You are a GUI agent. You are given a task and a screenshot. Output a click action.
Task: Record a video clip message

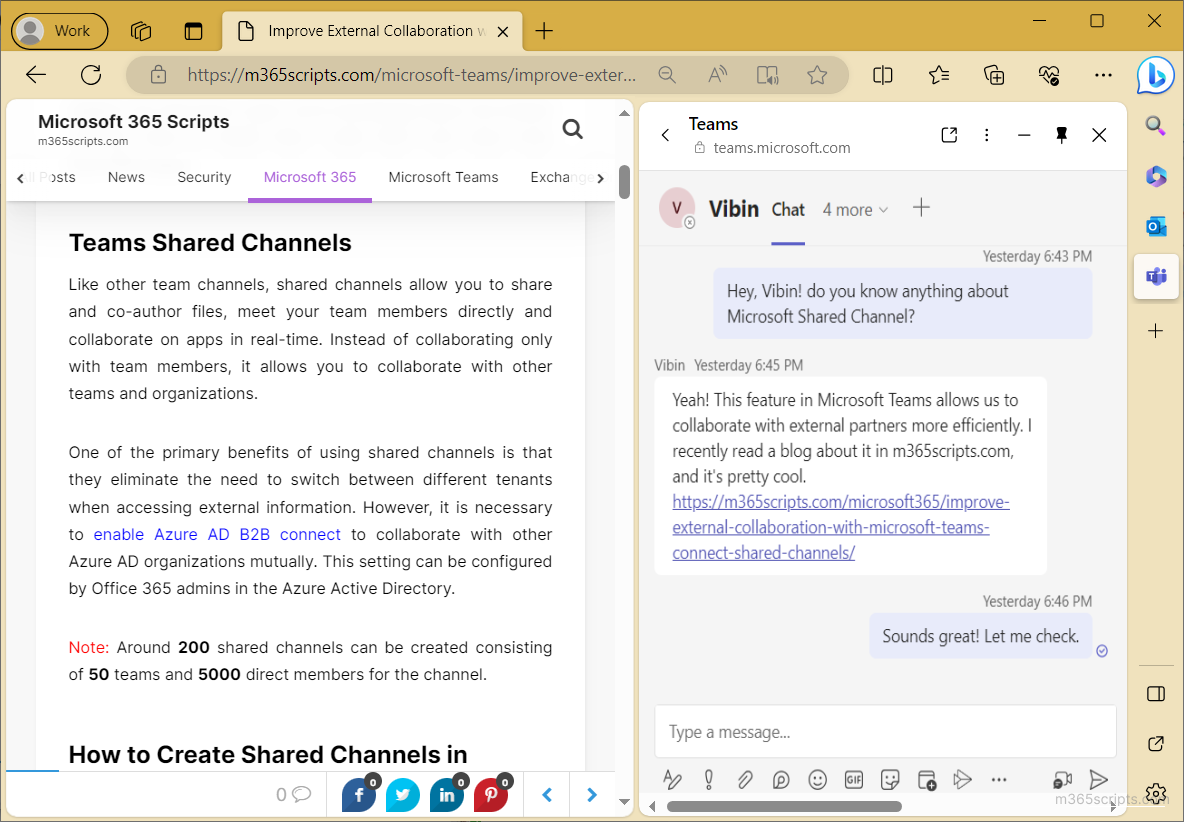point(1062,780)
